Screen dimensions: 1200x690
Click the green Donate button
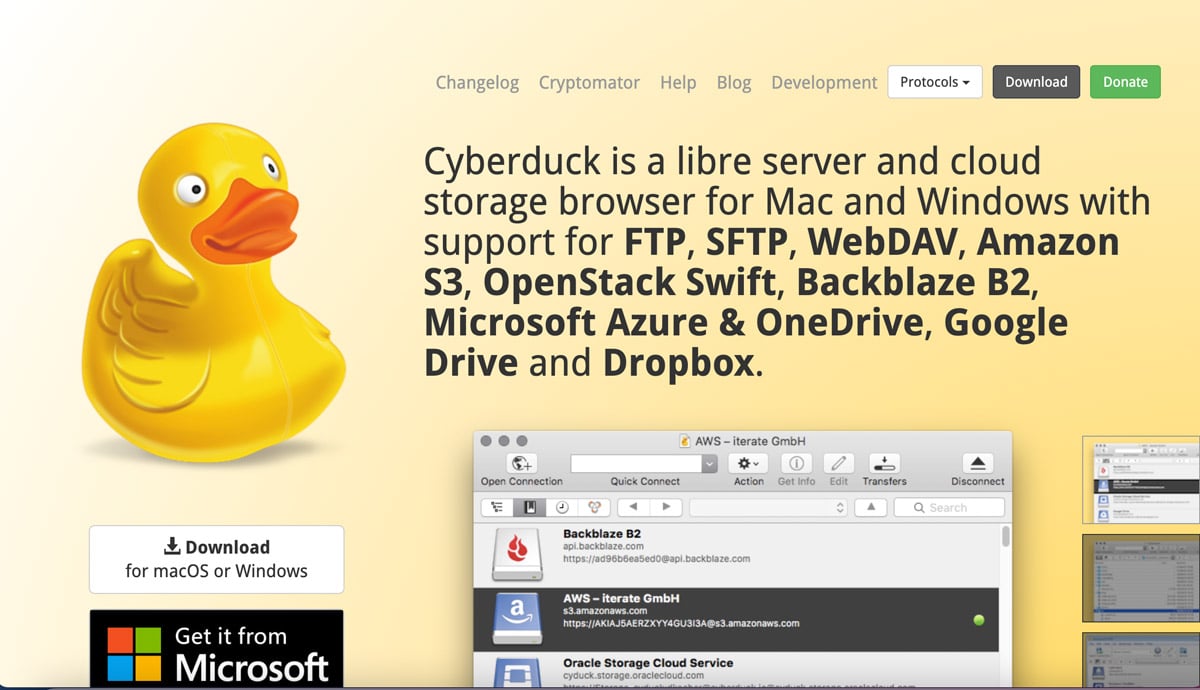[x=1125, y=82]
